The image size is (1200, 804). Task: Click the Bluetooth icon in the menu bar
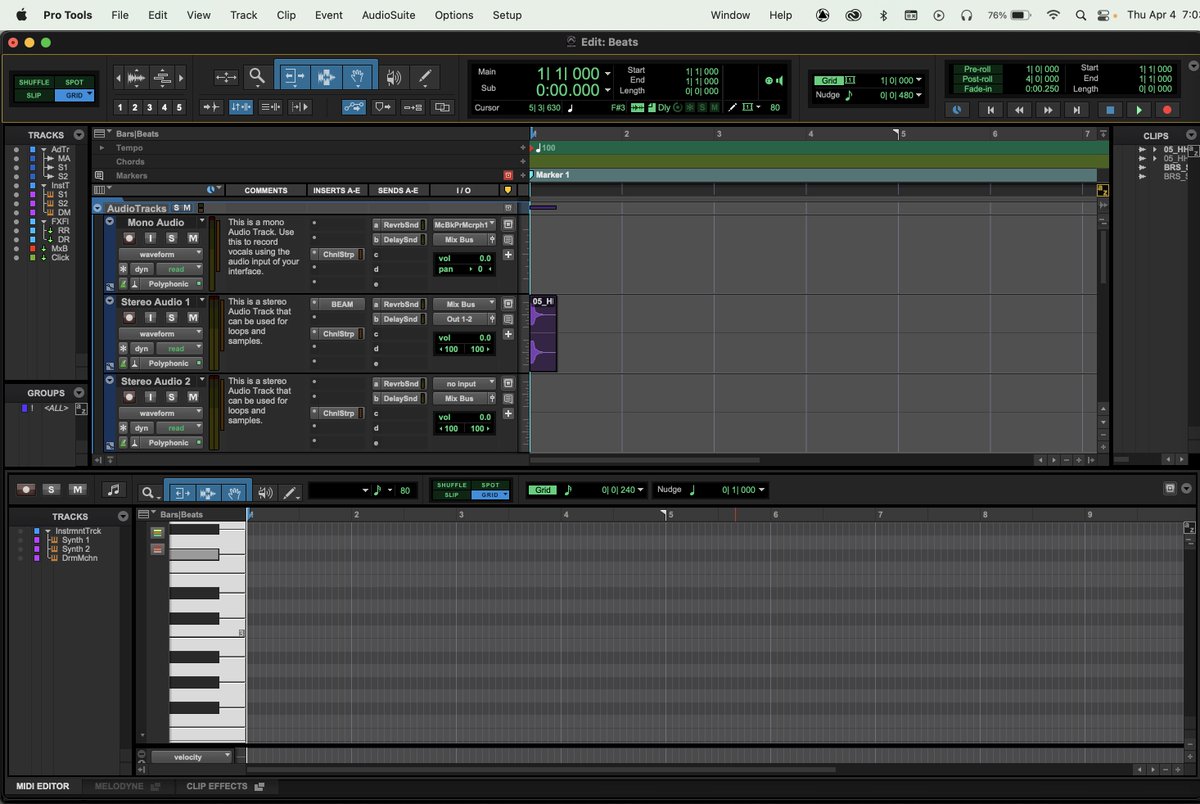click(x=882, y=15)
